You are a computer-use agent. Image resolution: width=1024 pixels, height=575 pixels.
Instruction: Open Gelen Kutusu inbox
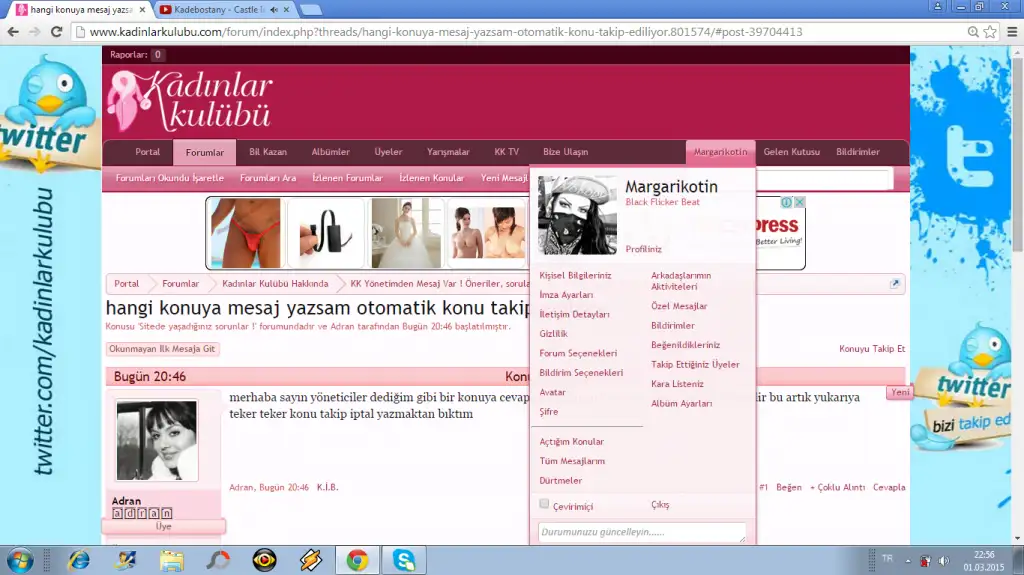tap(792, 152)
